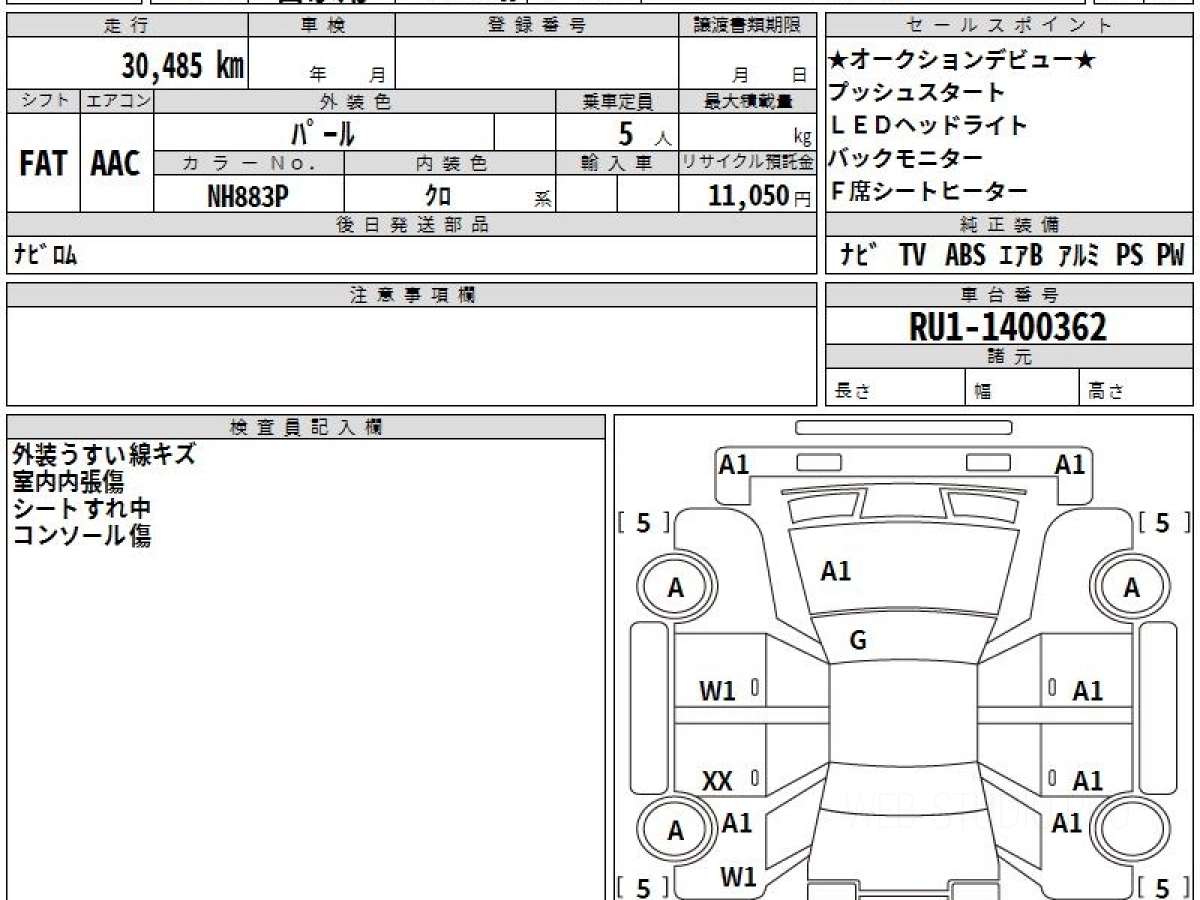
Task: Select the AAC air conditioner value
Action: coord(116,165)
